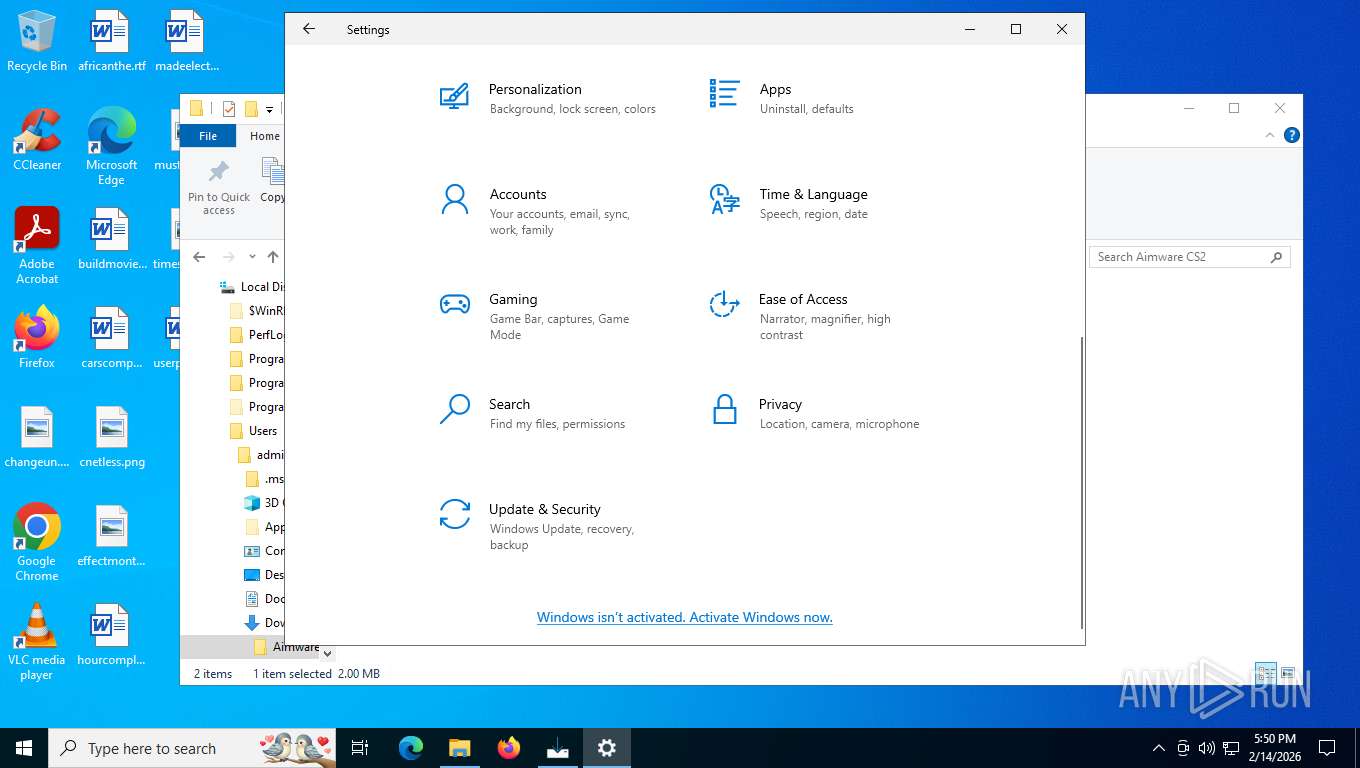Open the notification center

[x=1327, y=747]
